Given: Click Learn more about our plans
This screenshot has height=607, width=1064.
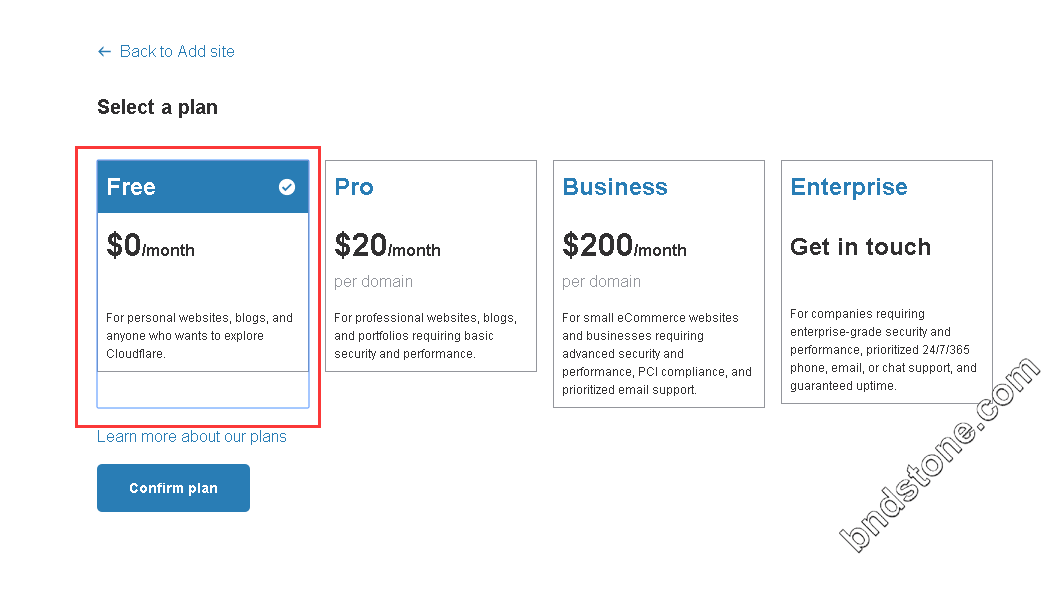Looking at the screenshot, I should (x=192, y=437).
